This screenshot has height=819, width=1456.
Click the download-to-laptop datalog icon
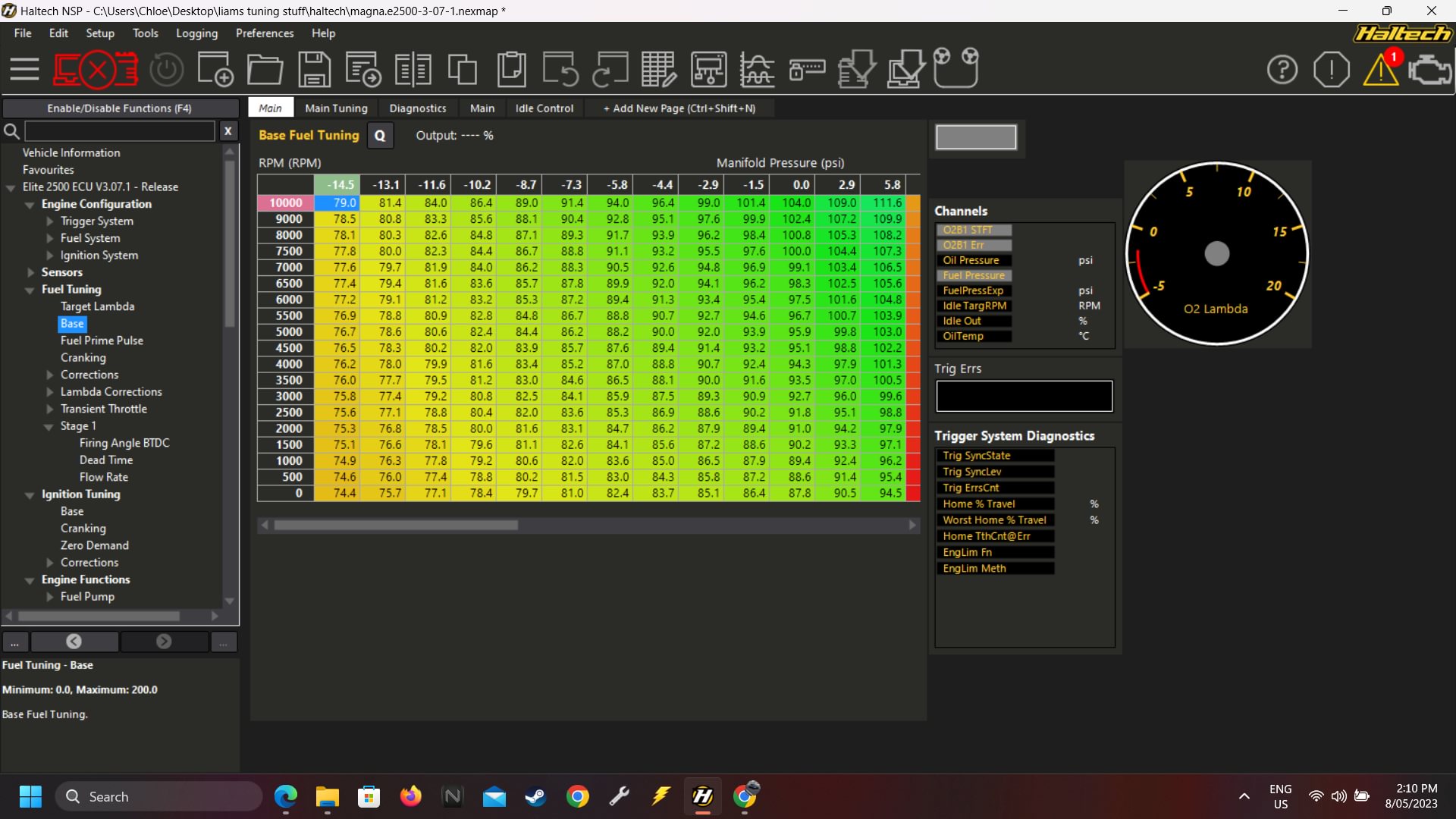(x=906, y=70)
